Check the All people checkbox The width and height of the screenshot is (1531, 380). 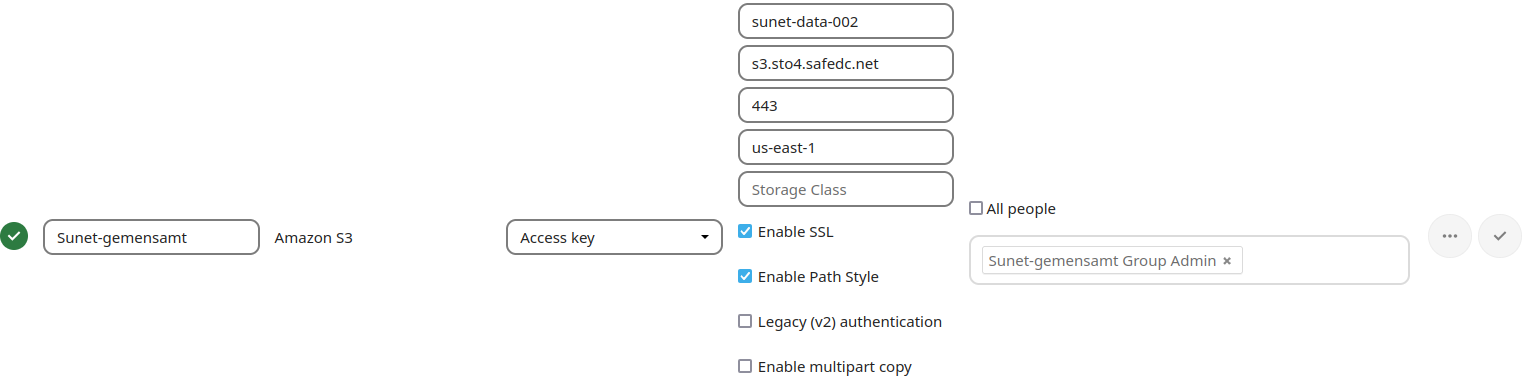976,208
